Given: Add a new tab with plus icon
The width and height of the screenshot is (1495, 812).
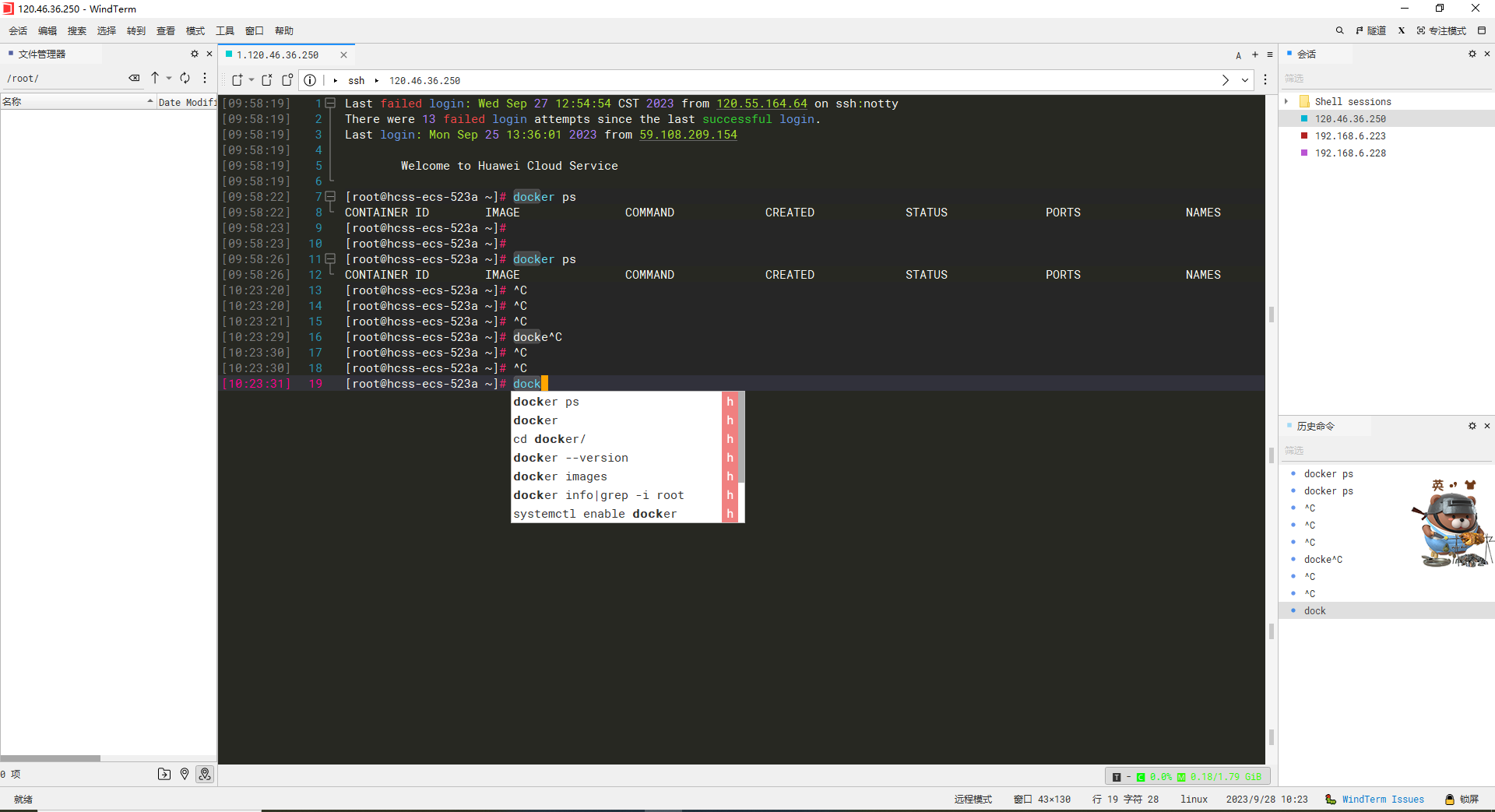Looking at the screenshot, I should coord(1255,54).
